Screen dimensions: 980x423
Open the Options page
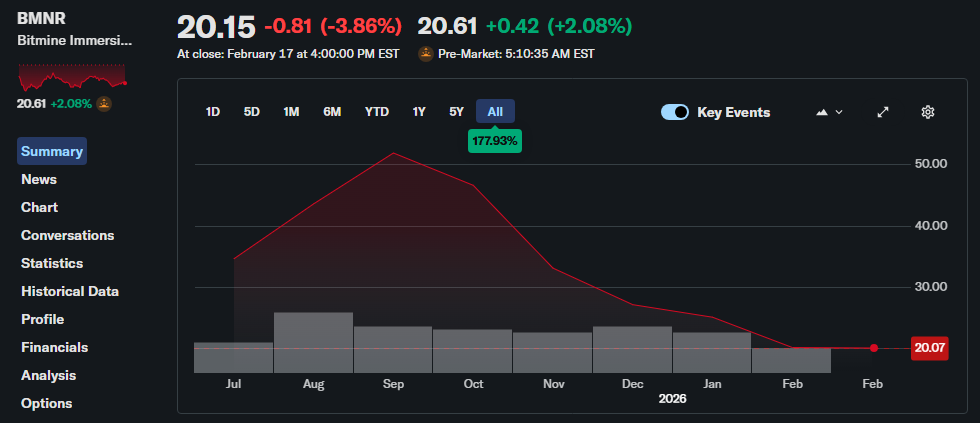(x=47, y=403)
